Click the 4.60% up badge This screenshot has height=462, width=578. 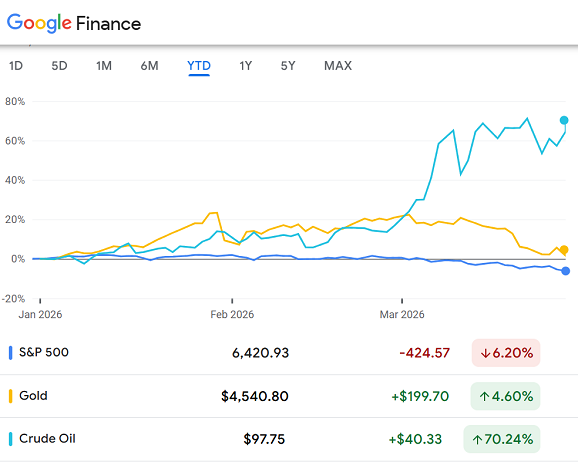point(505,396)
